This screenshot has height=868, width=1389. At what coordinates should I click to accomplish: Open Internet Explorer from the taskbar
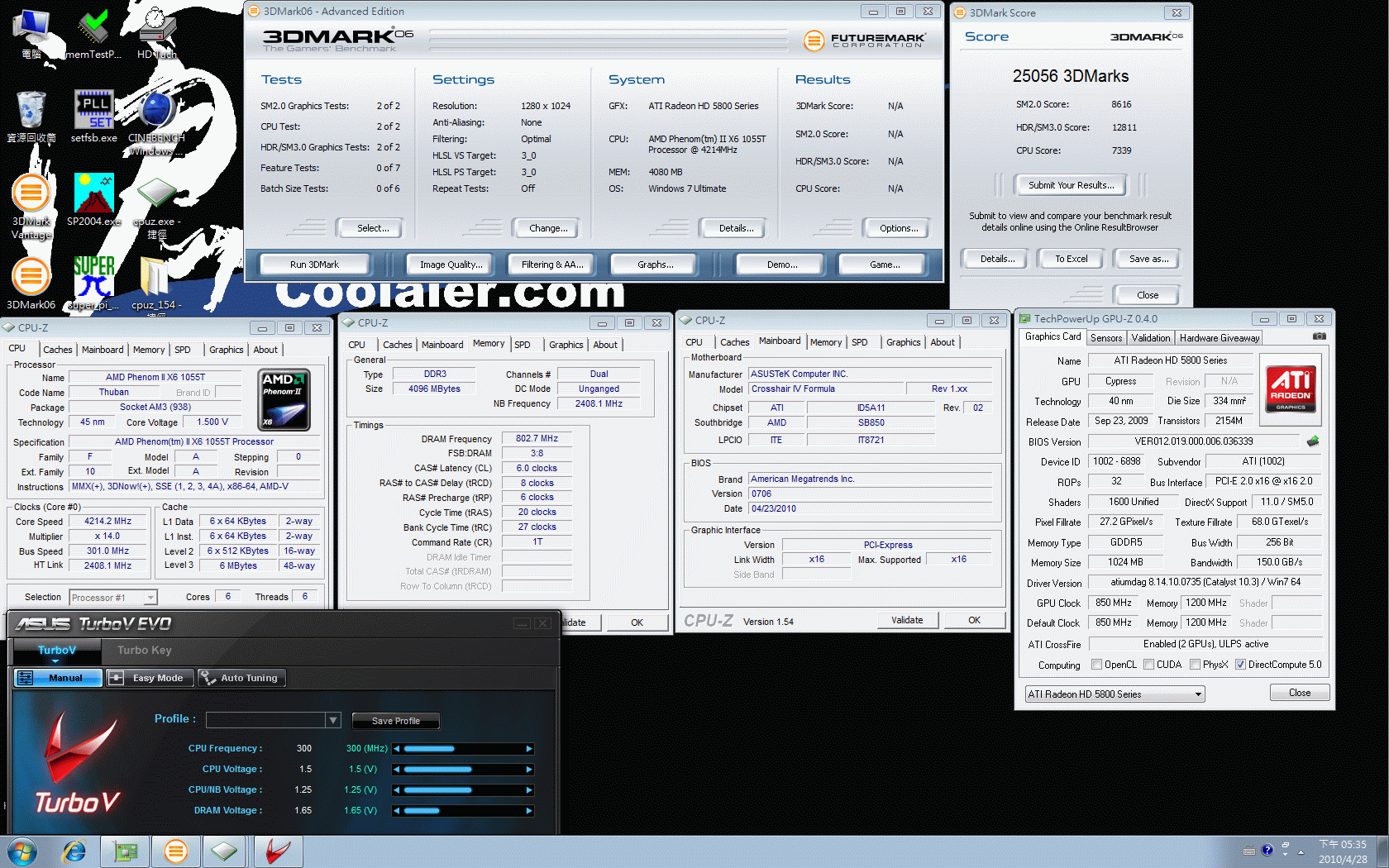[74, 851]
